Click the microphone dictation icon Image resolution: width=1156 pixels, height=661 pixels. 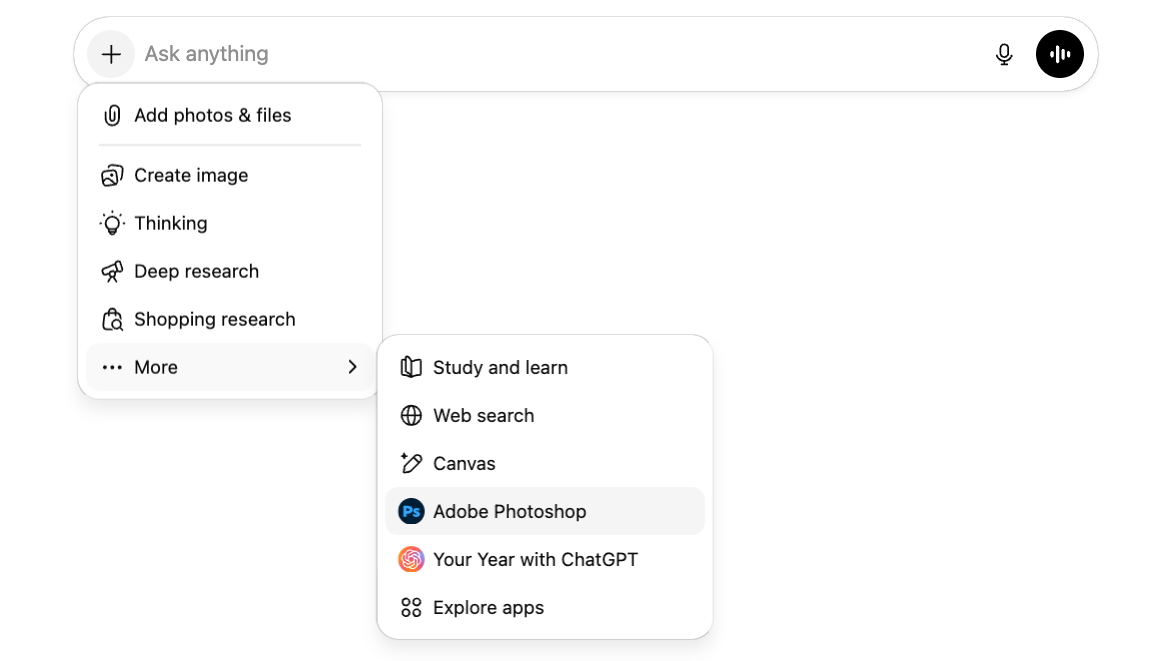pos(1004,54)
